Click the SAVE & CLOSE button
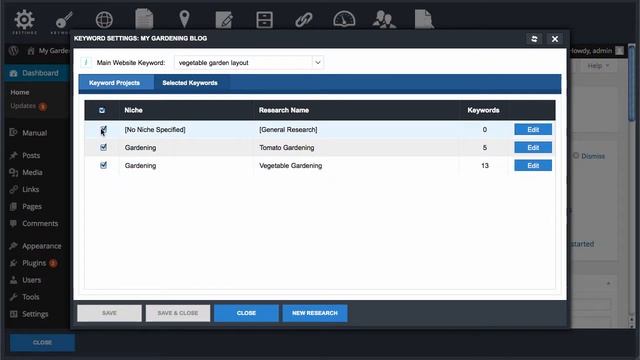 (178, 313)
